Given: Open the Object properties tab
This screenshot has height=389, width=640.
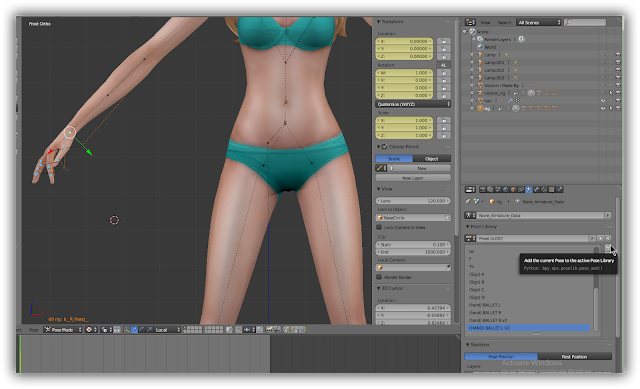Looking at the screenshot, I should 513,189.
